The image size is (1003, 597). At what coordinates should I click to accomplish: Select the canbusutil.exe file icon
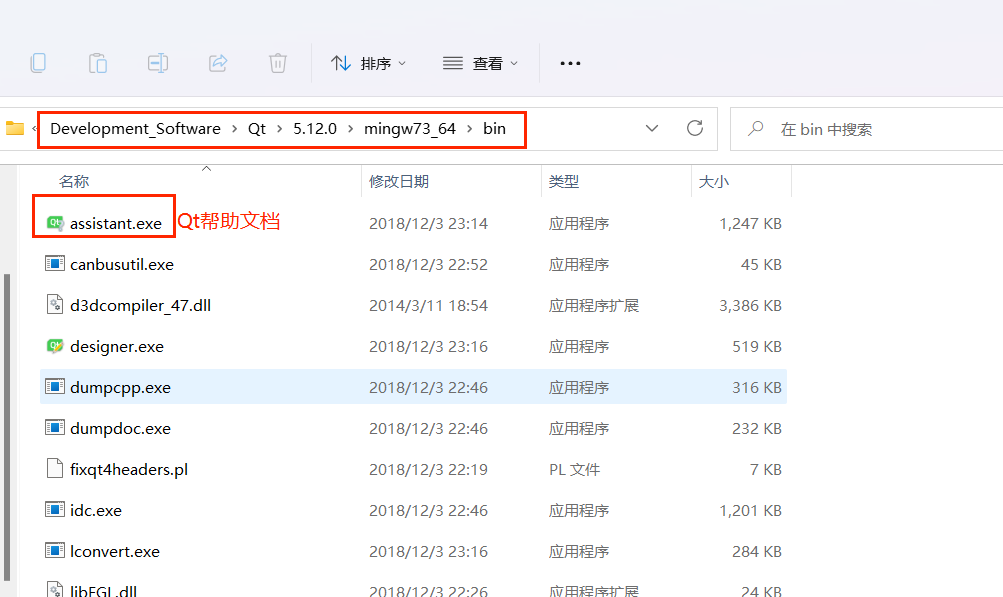55,264
